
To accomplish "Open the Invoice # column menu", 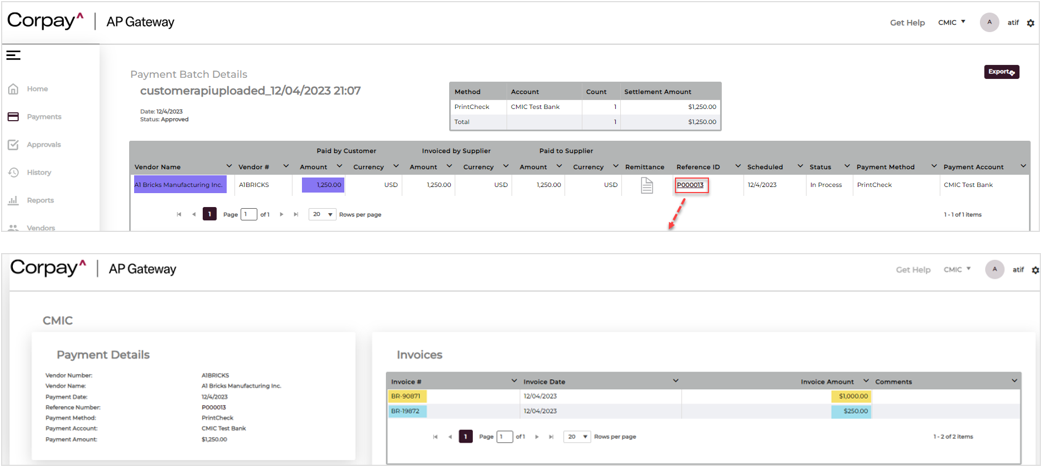I will (514, 381).
